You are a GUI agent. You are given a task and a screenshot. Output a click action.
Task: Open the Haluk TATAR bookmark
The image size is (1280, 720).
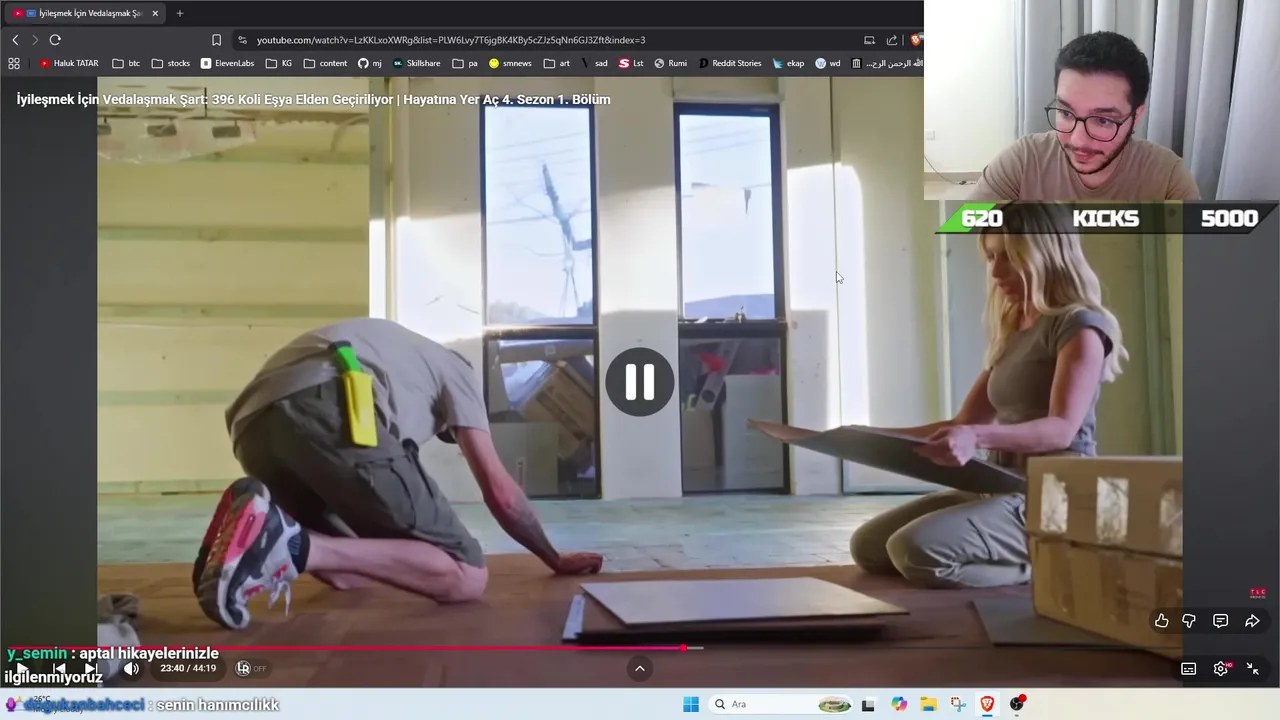tap(69, 63)
